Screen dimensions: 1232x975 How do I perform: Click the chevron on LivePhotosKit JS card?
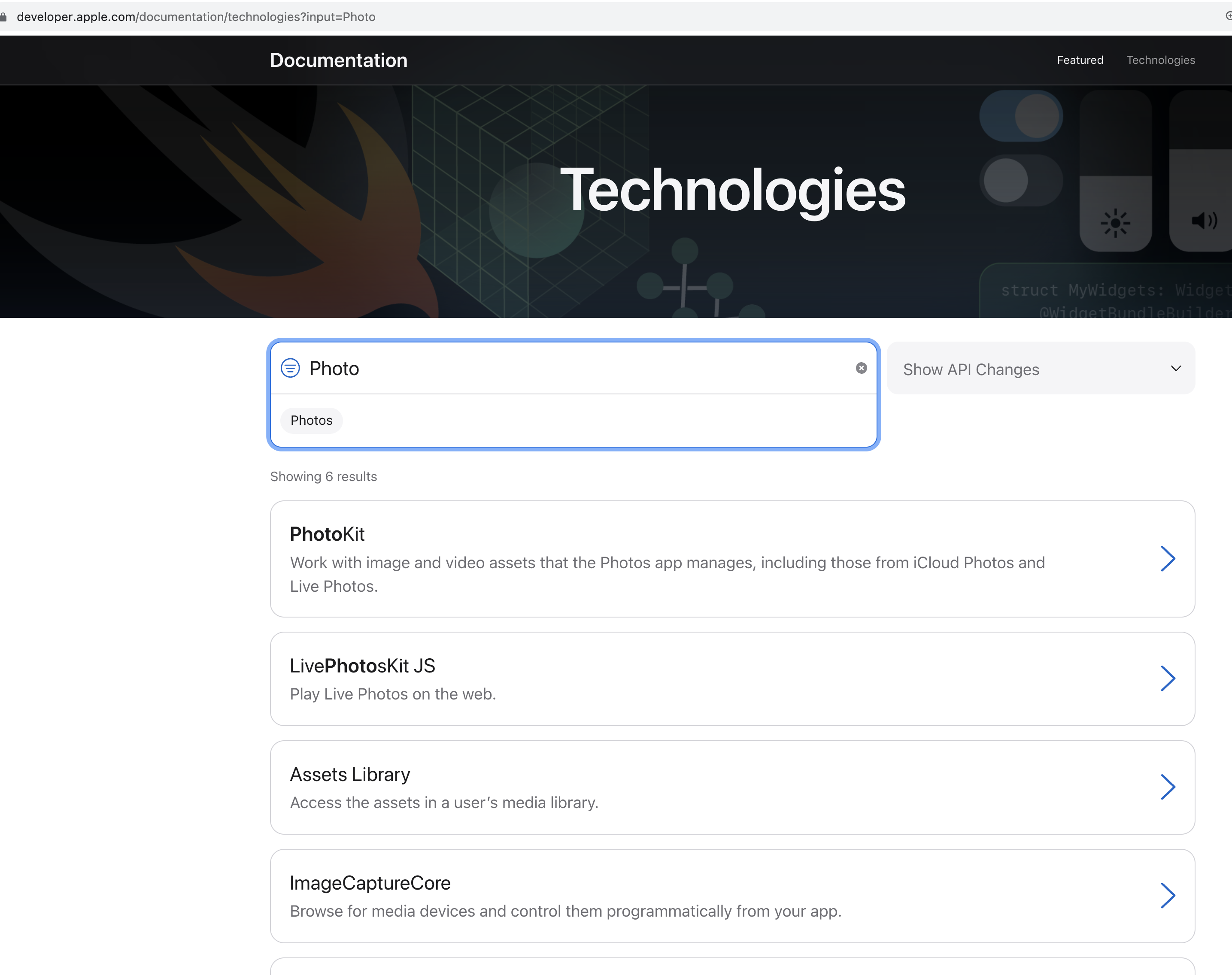point(1168,679)
